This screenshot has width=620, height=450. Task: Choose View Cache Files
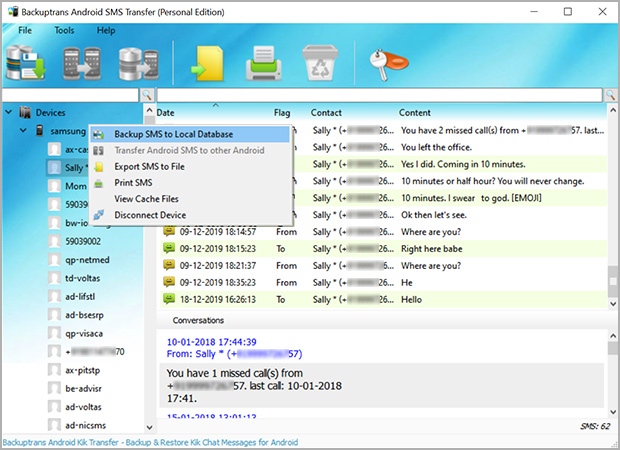coord(190,199)
